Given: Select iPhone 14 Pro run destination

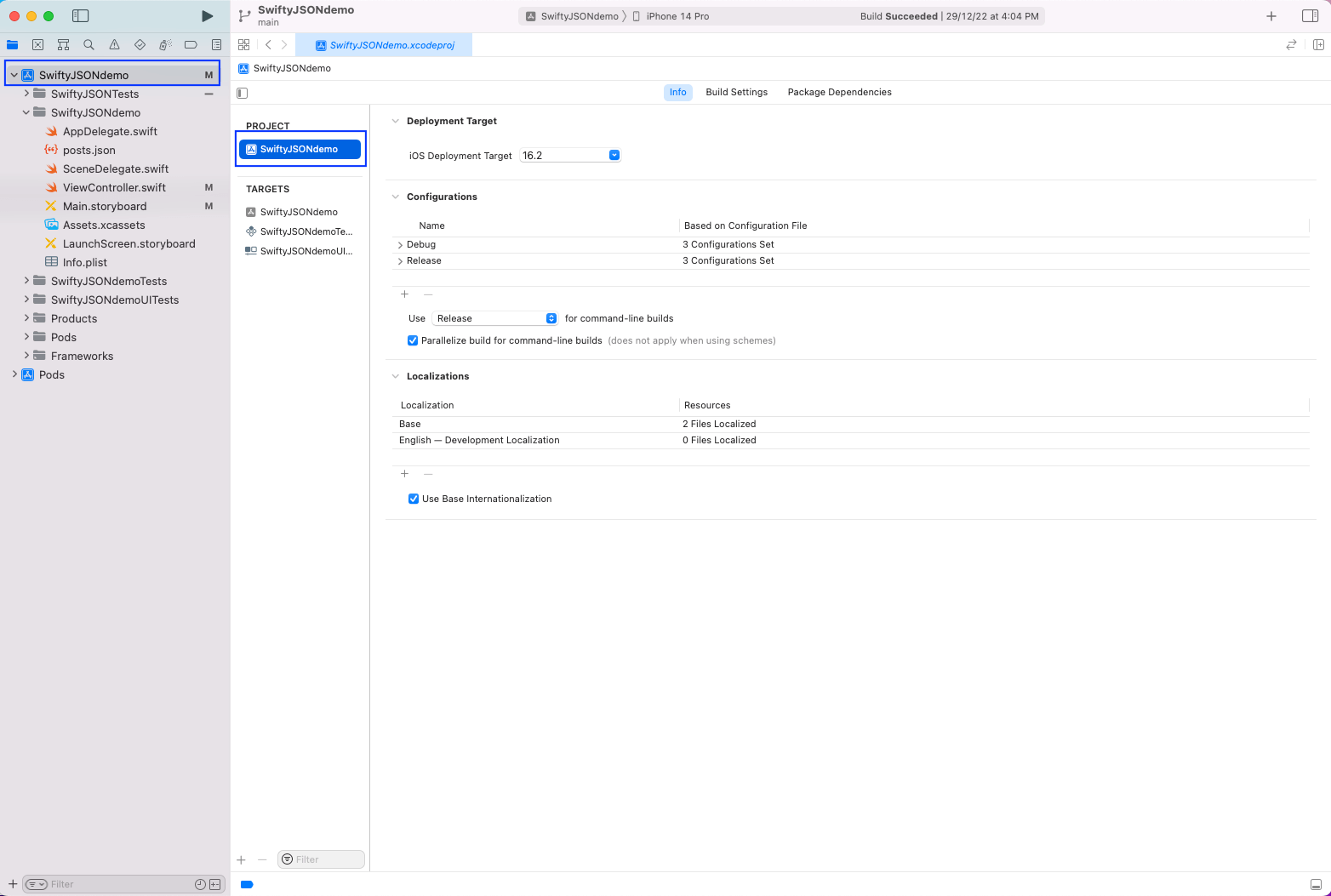Looking at the screenshot, I should tap(677, 16).
